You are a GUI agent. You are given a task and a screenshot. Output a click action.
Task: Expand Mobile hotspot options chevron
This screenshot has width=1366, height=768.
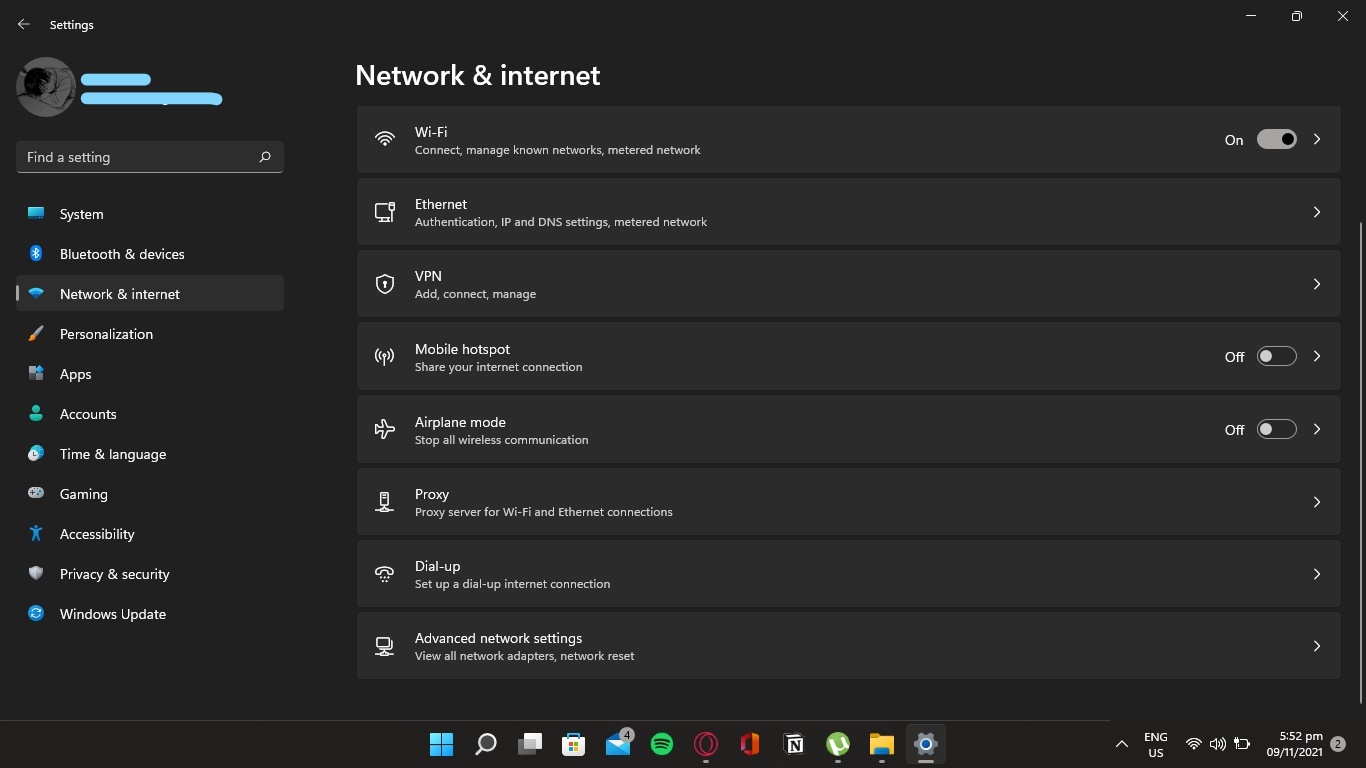click(x=1317, y=357)
